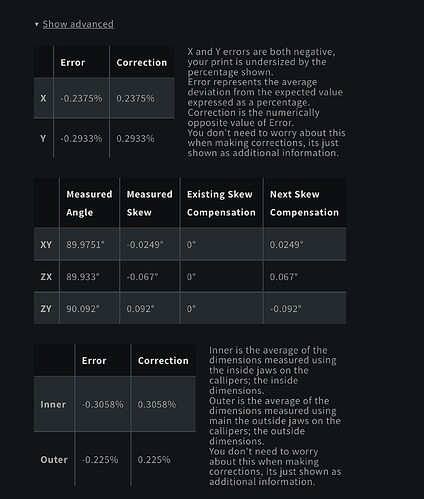This screenshot has width=424, height=499.
Task: Click the ZY measured angle 90.092°
Action: 83,309
